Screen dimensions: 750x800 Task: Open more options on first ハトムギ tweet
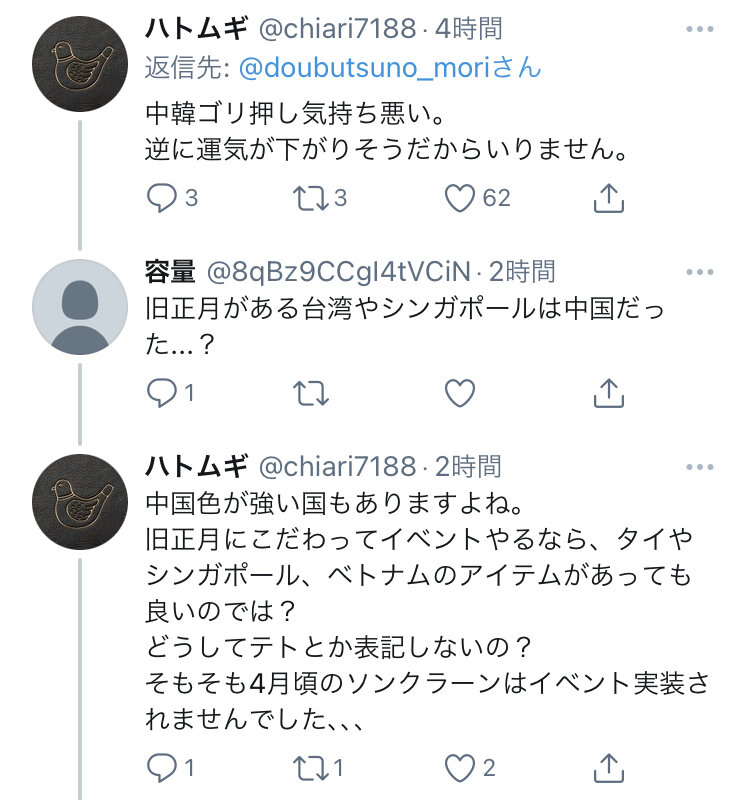698,28
